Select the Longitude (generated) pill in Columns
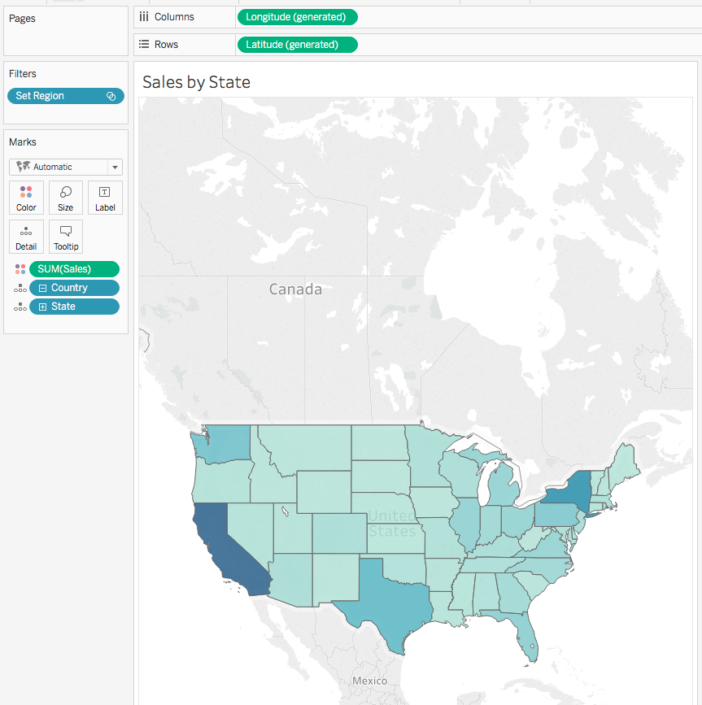The image size is (702, 705). (x=296, y=17)
